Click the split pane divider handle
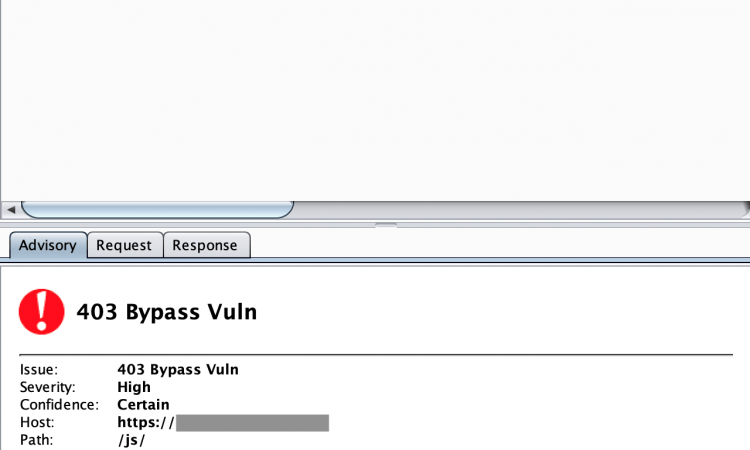Screen dimensions: 750x450 (x=386, y=224)
